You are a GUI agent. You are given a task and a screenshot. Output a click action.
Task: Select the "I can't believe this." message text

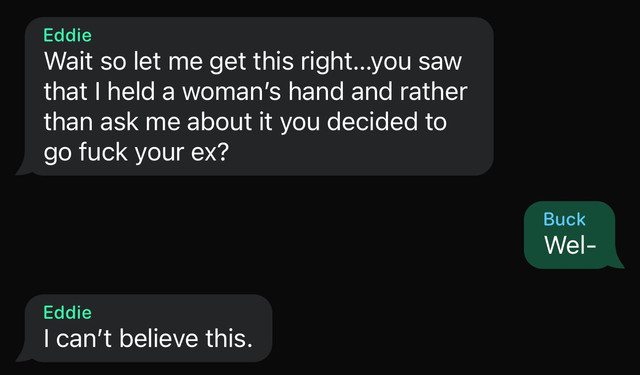(148, 338)
